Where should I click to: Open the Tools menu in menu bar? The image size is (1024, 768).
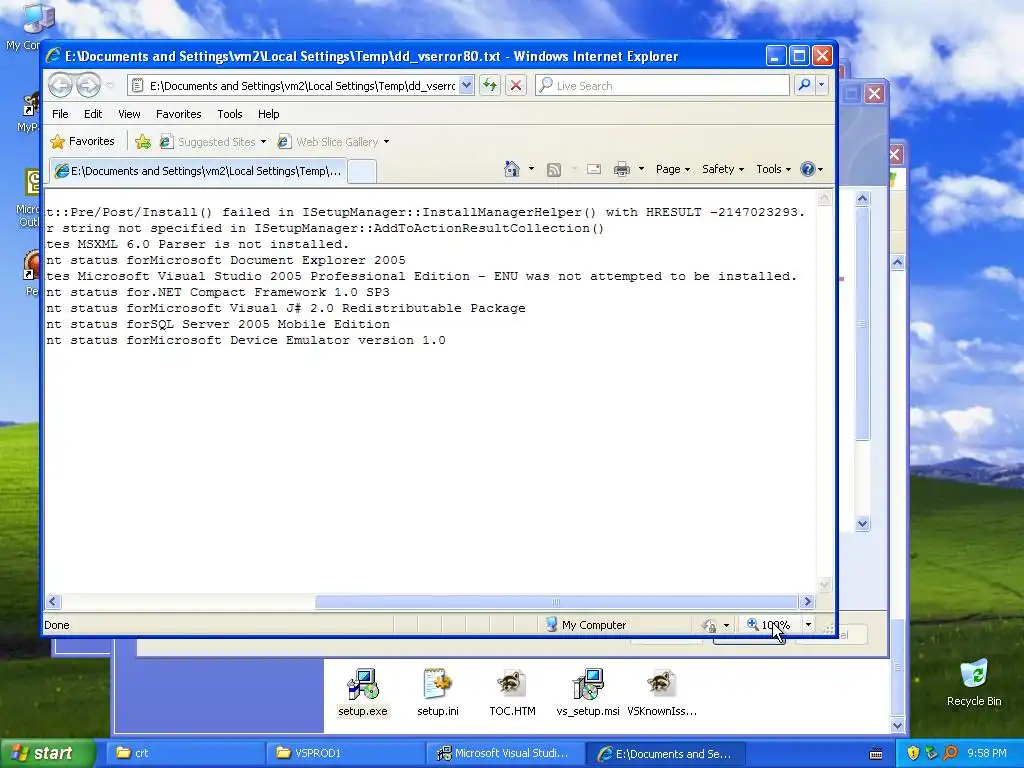pyautogui.click(x=230, y=114)
